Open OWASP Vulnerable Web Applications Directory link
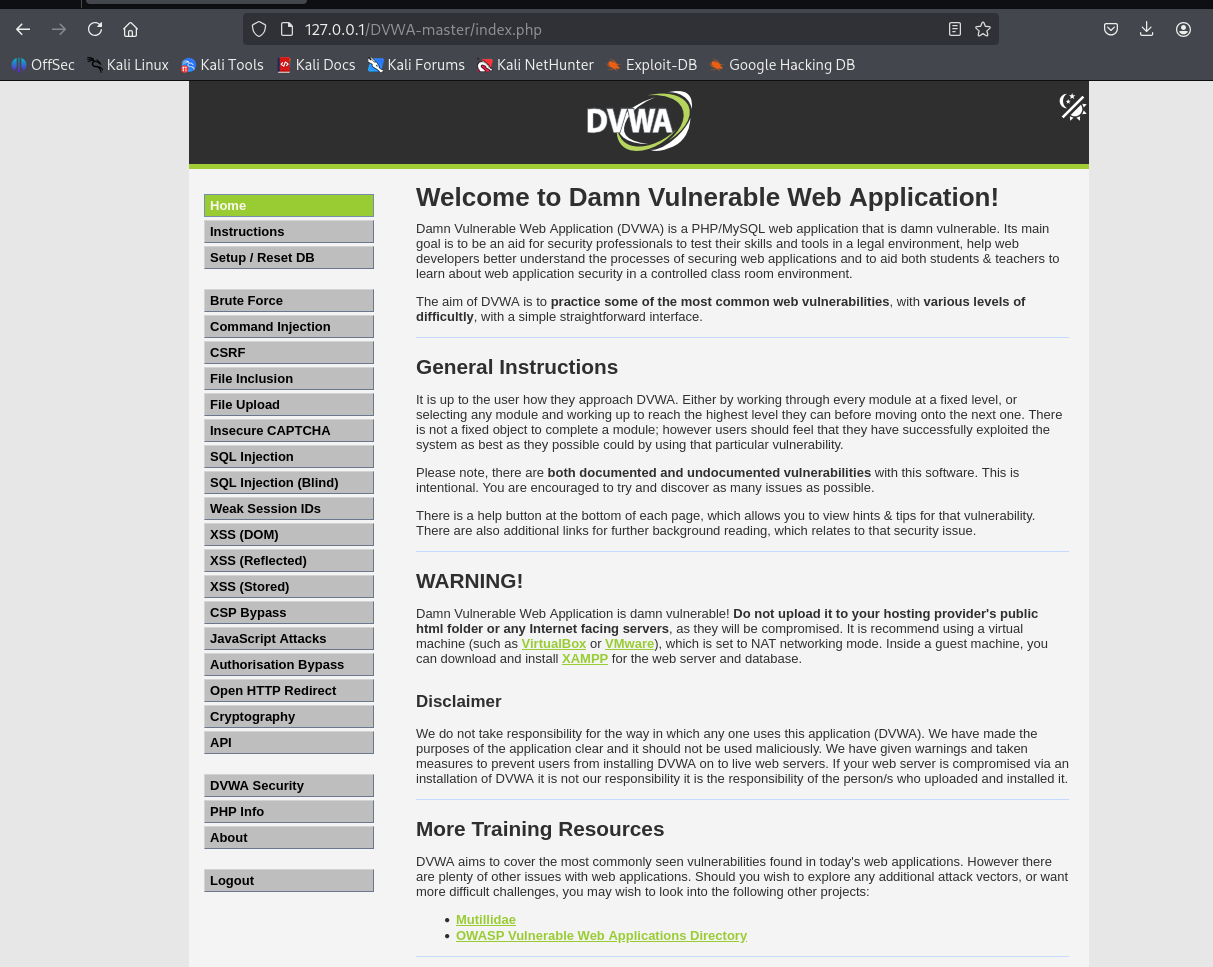Image resolution: width=1213 pixels, height=967 pixels. click(x=601, y=936)
